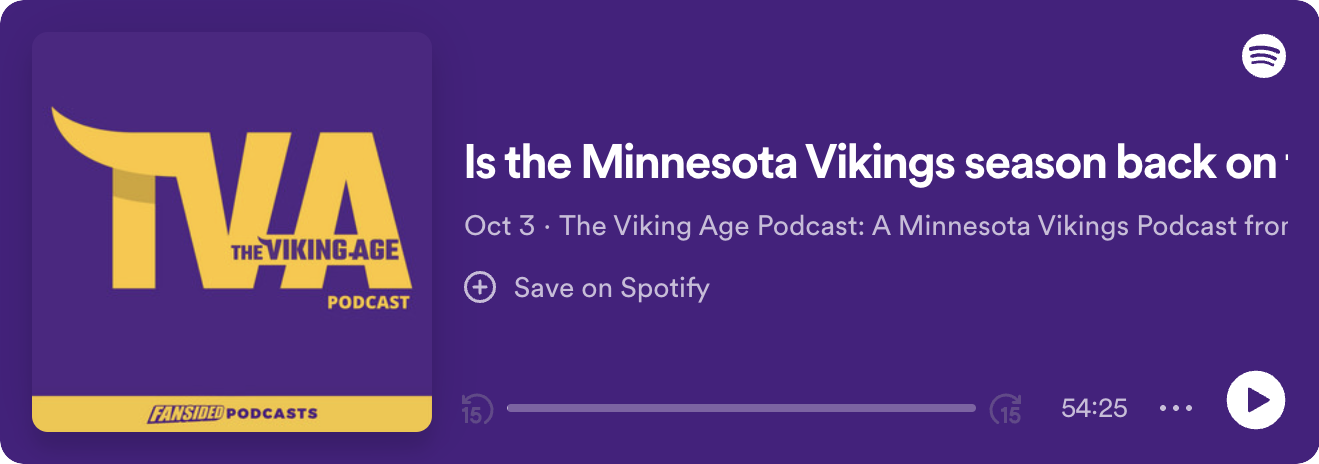Play the podcast episode

coord(1255,400)
